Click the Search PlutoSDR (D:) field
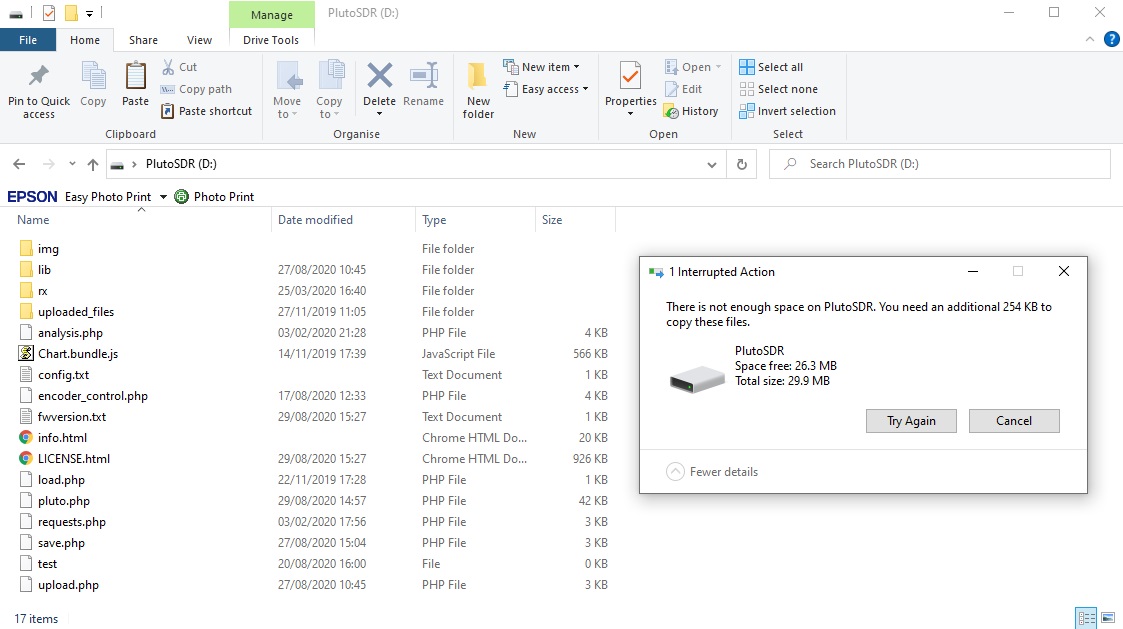Image resolution: width=1123 pixels, height=629 pixels. 940,164
